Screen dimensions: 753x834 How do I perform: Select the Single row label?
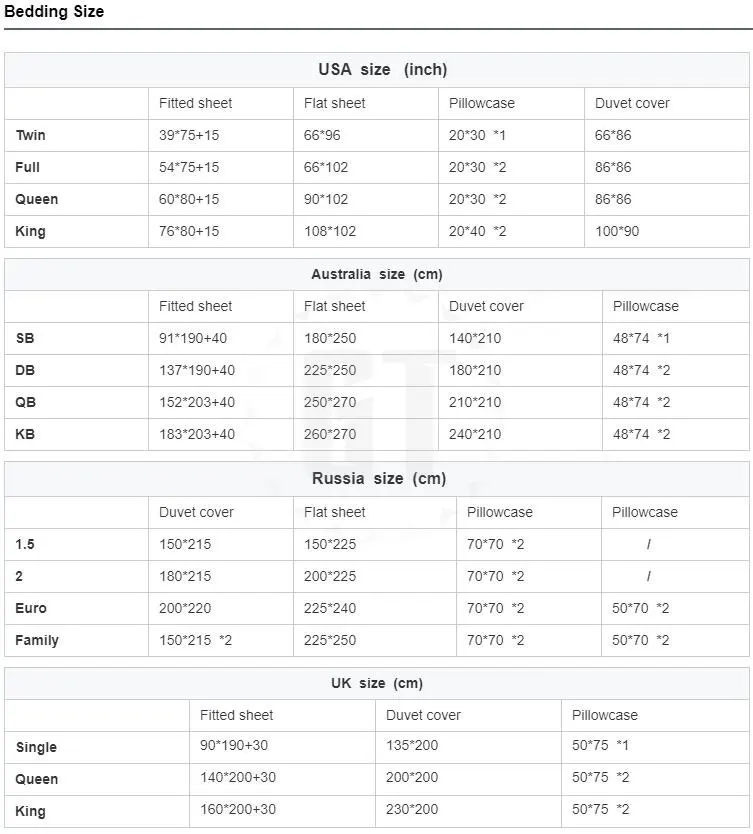(36, 747)
